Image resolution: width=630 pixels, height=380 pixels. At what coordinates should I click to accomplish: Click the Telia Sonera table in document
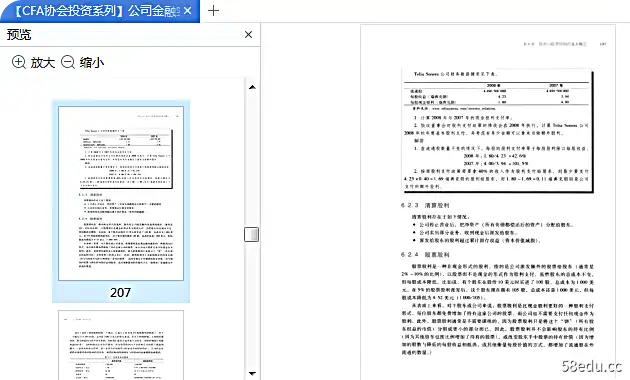point(497,94)
